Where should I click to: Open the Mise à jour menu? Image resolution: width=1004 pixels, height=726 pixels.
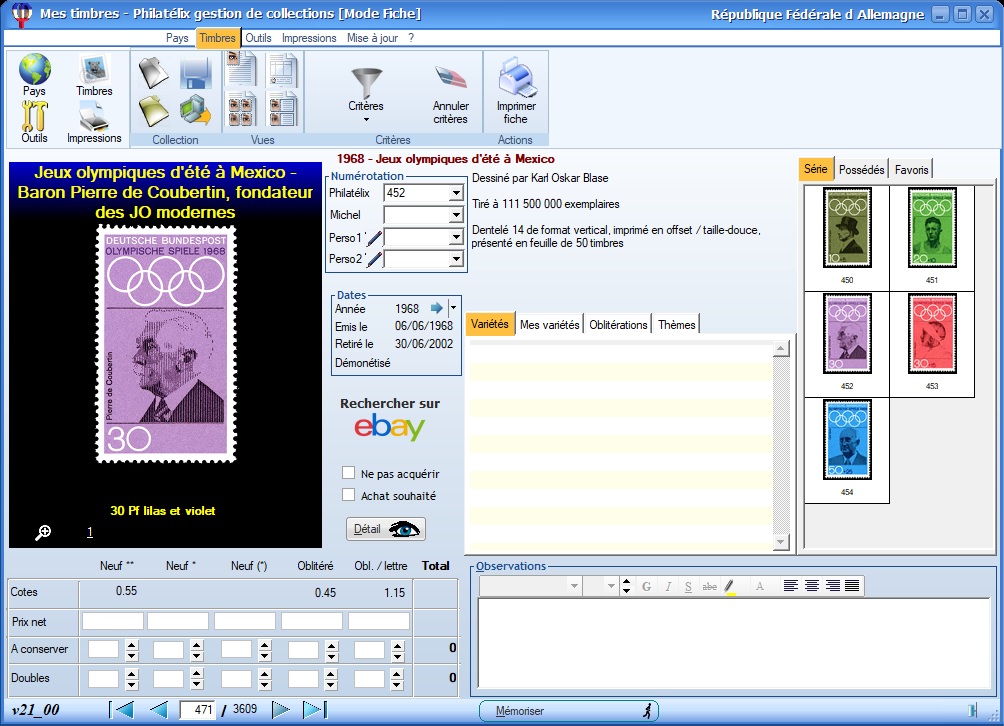pyautogui.click(x=373, y=38)
